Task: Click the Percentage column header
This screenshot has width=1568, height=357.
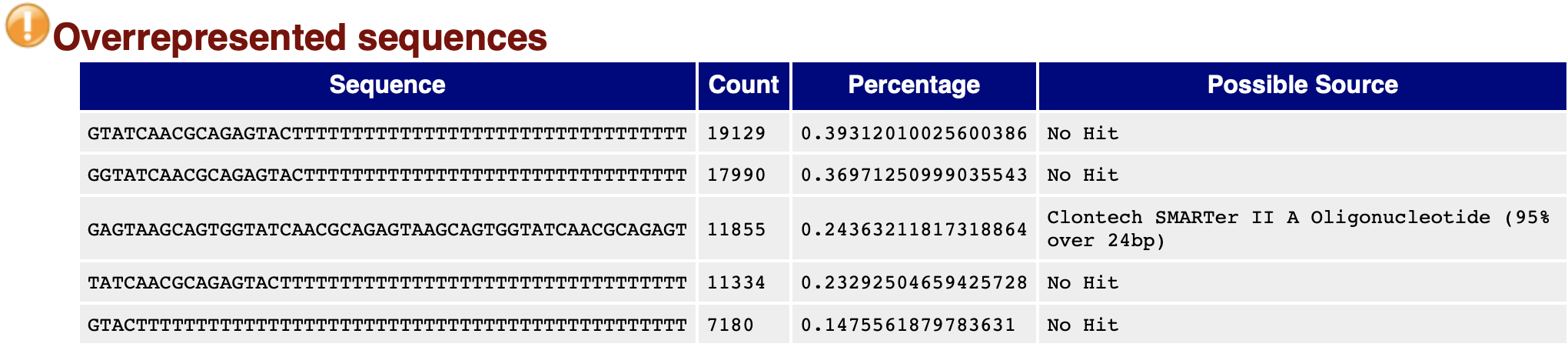Action: coord(913,85)
